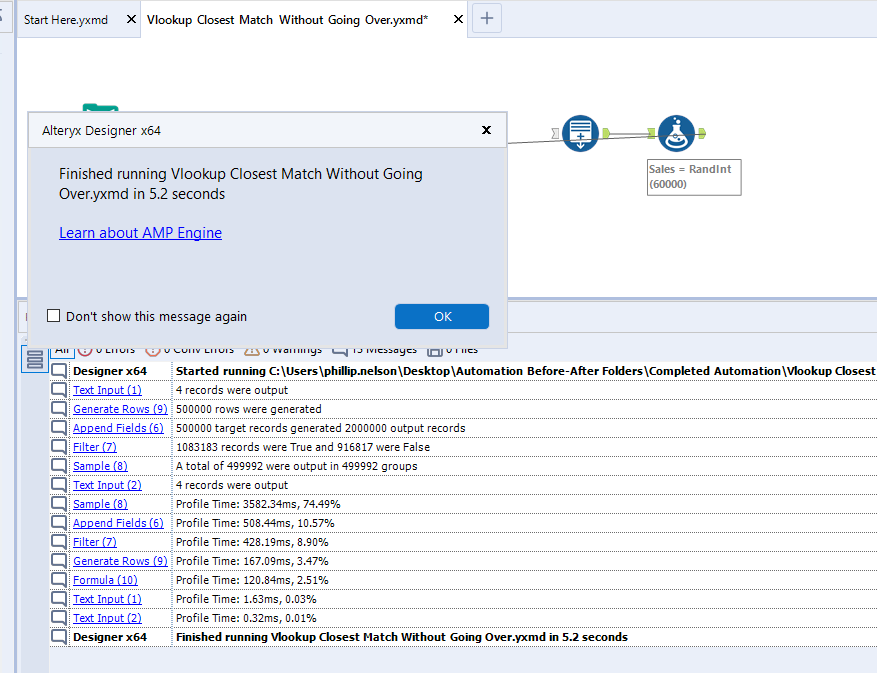
Task: Click the Formula annotation 'Sales = RandInt (60000)'
Action: point(692,177)
